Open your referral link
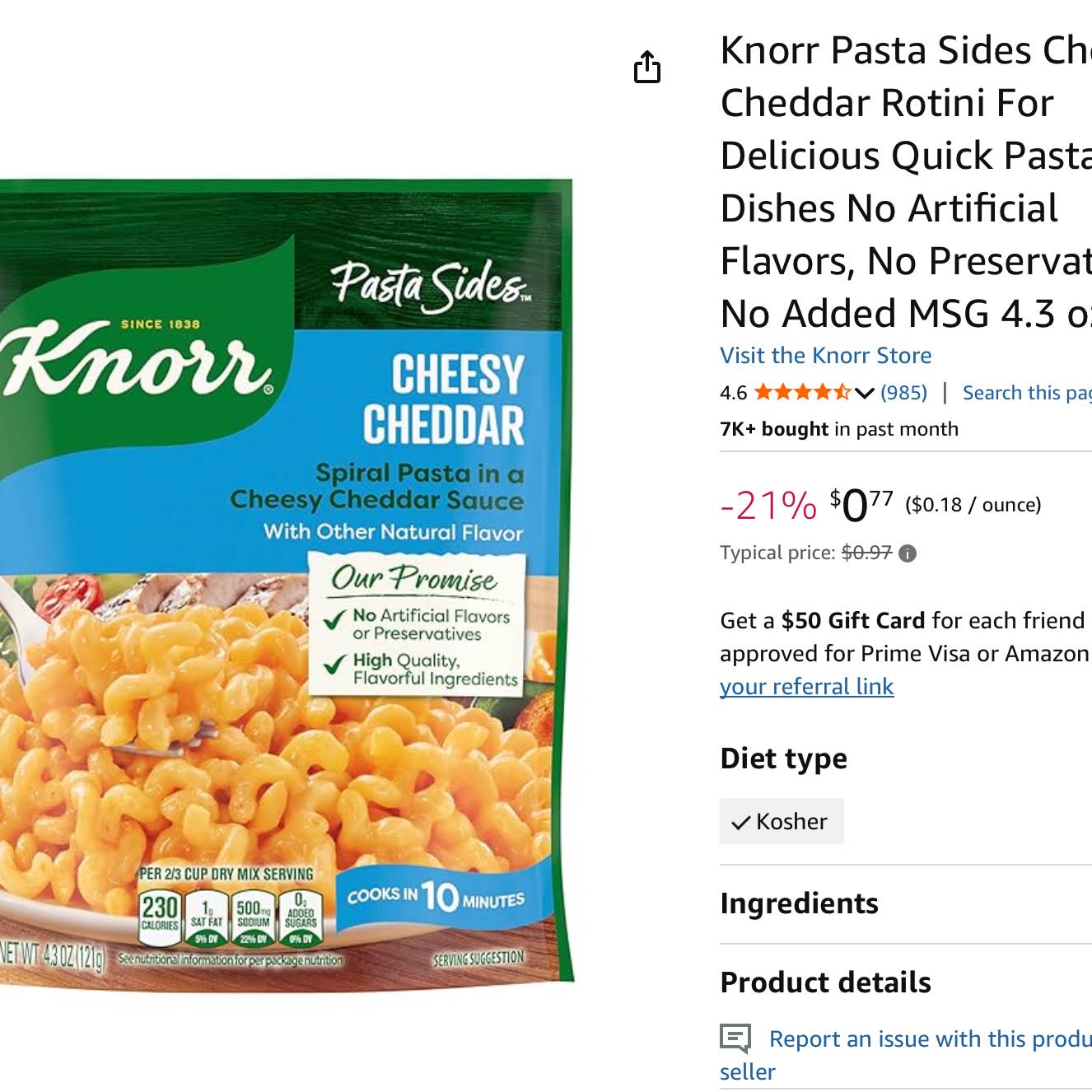1092x1092 pixels. click(x=806, y=686)
